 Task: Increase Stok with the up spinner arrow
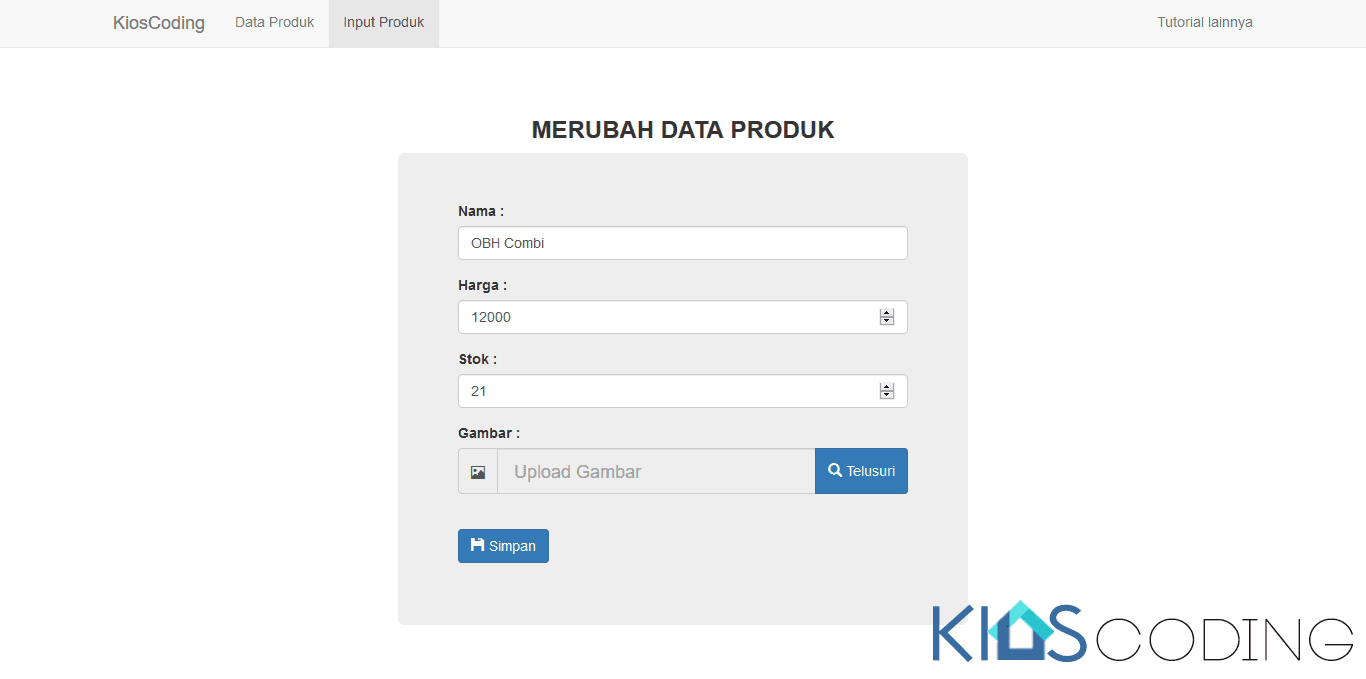click(x=886, y=386)
